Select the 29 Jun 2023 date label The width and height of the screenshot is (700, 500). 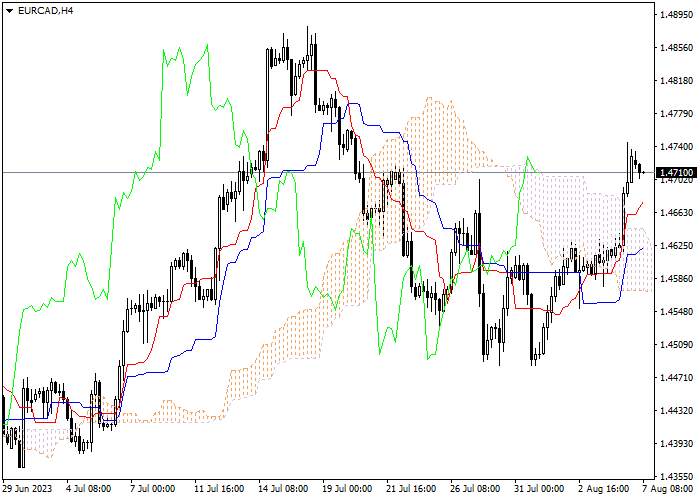coord(28,488)
